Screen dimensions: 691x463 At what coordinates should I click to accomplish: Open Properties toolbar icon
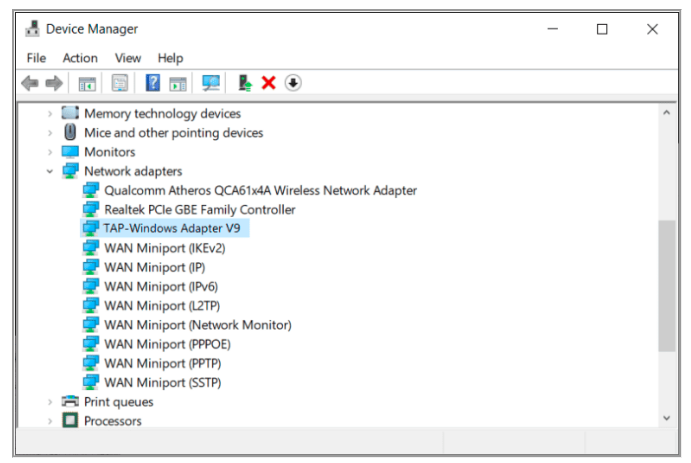(120, 83)
